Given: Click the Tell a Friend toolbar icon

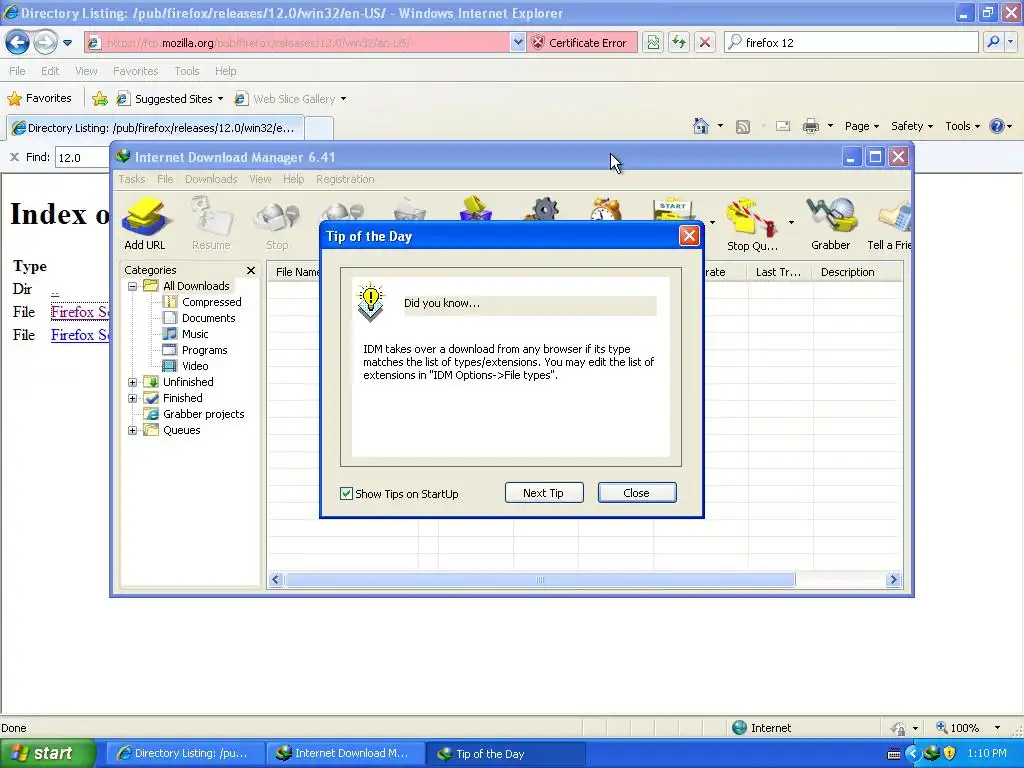Looking at the screenshot, I should [x=889, y=224].
